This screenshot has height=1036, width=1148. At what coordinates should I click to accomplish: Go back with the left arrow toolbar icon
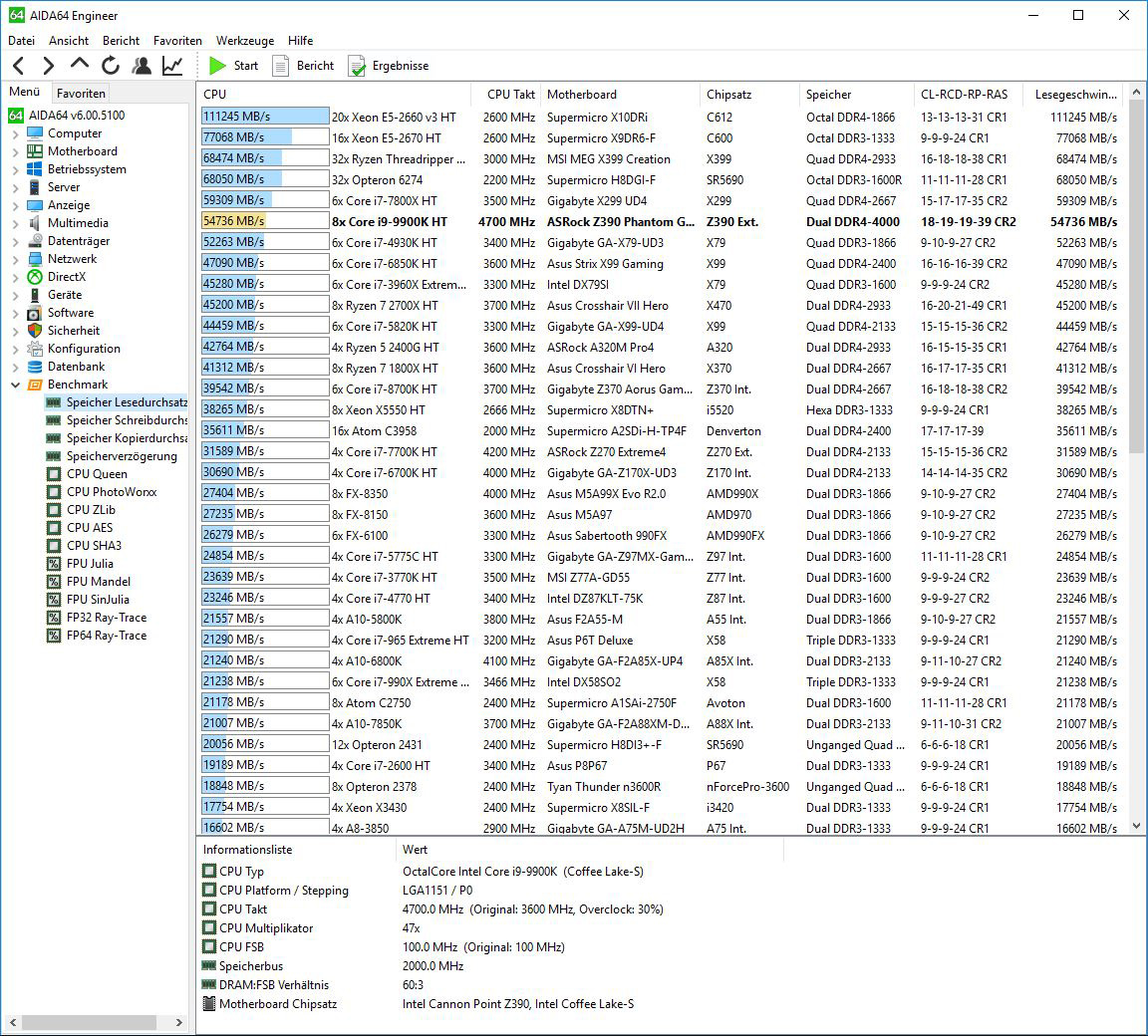coord(19,66)
